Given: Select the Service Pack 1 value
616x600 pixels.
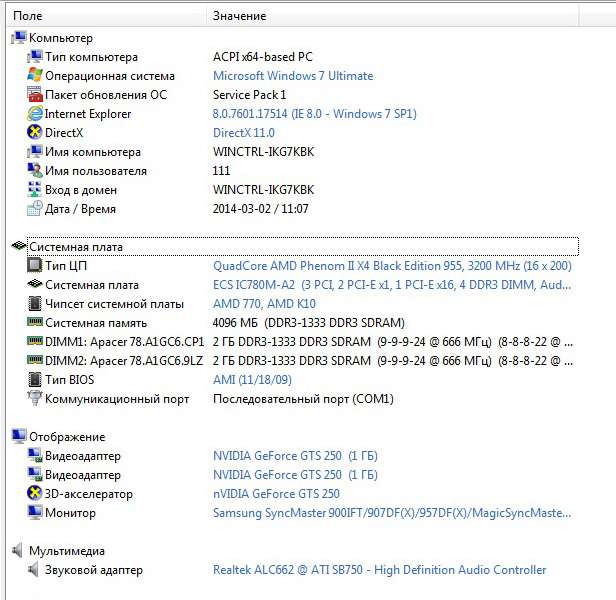Looking at the screenshot, I should 249,95.
